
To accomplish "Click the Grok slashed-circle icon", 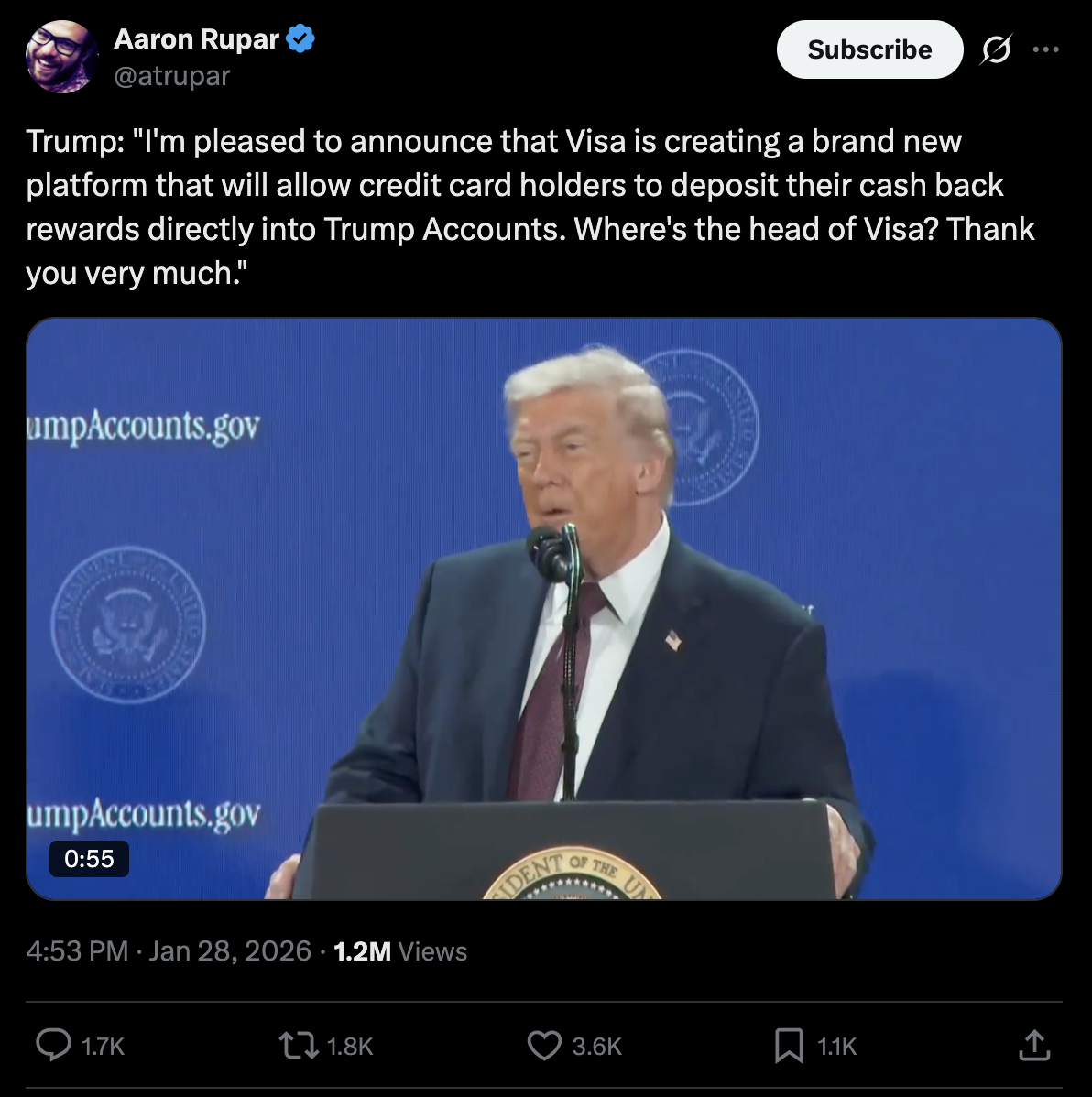I will (996, 49).
